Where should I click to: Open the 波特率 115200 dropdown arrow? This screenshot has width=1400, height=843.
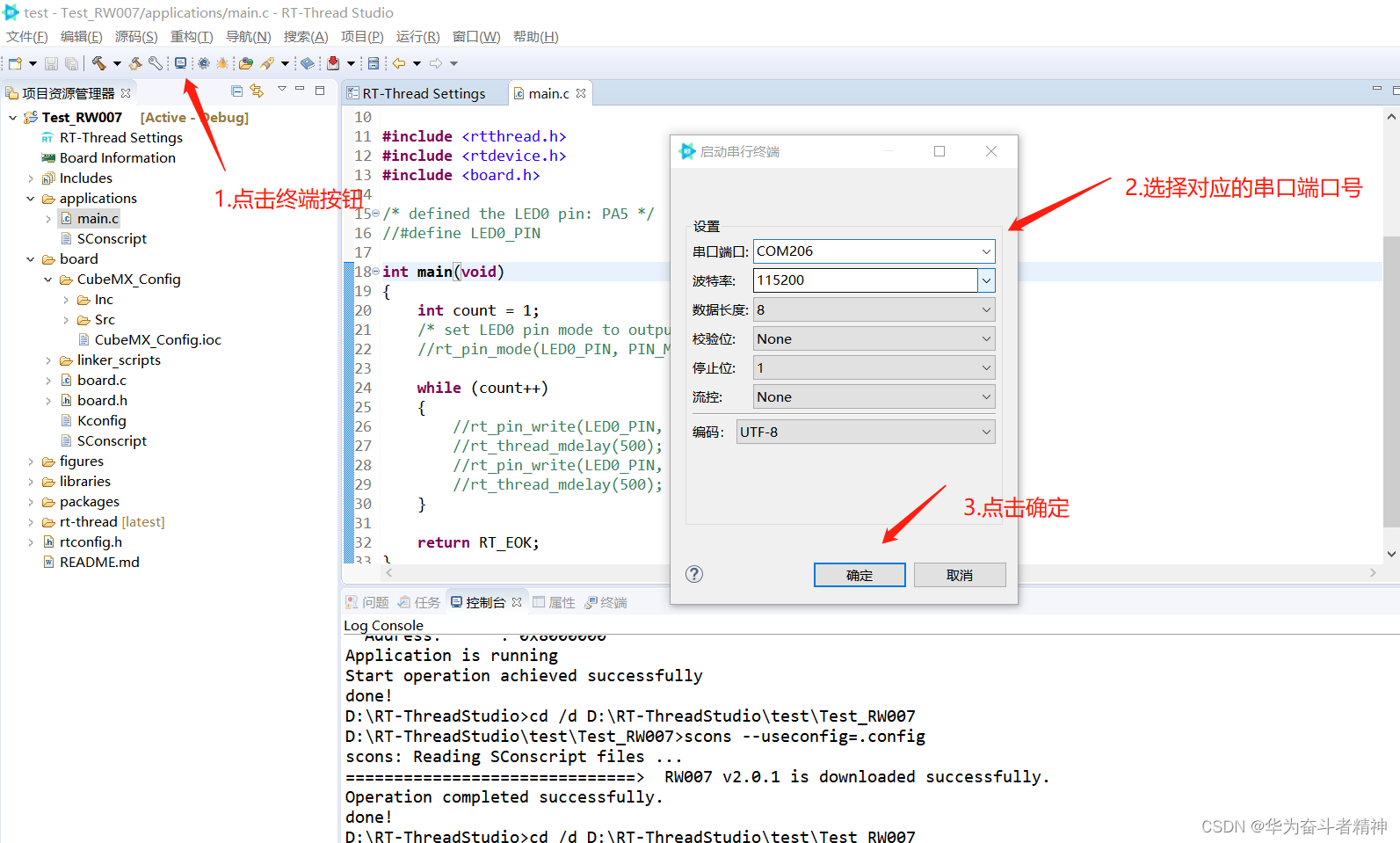(x=986, y=280)
